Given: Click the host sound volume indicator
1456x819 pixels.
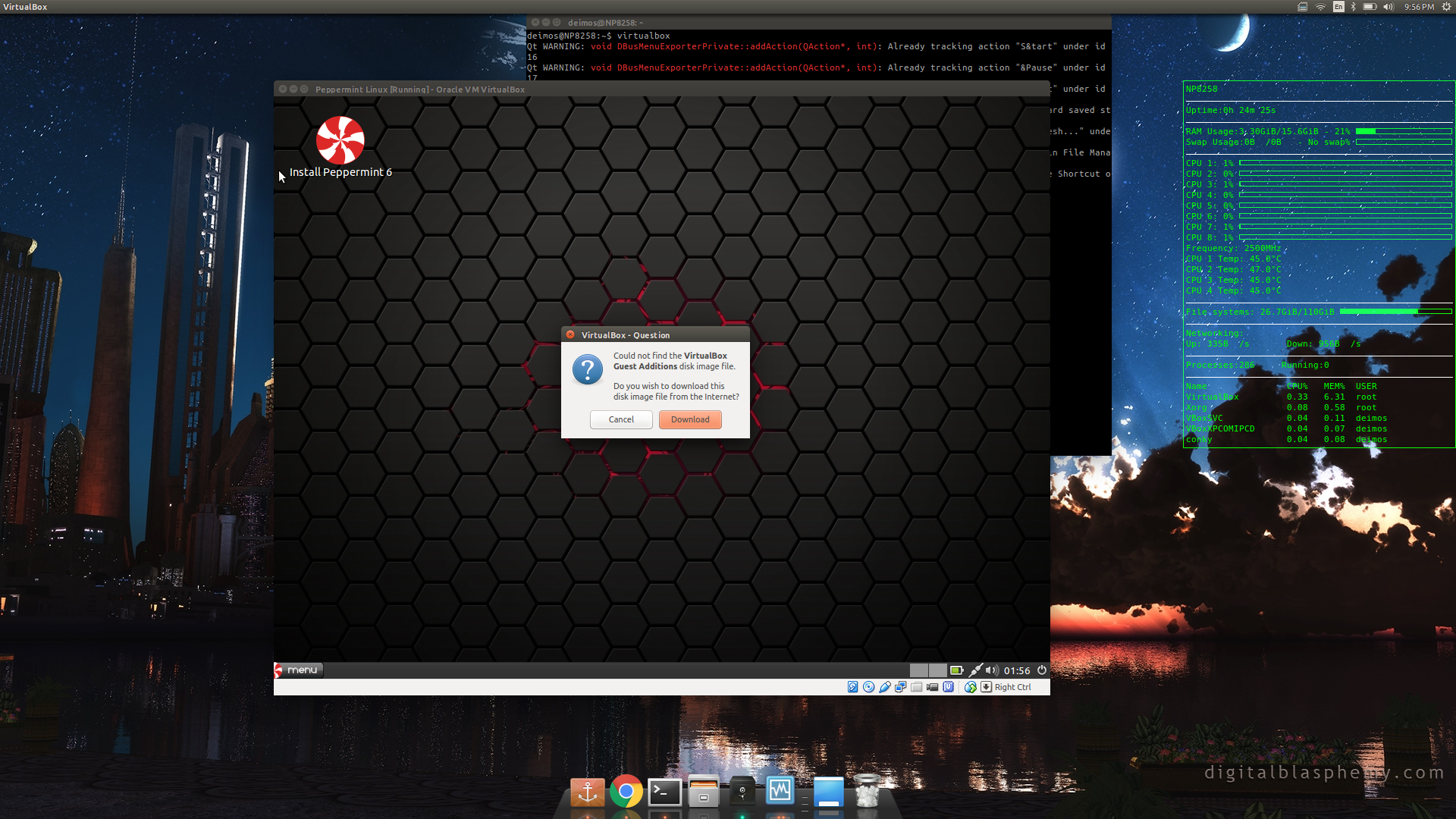Looking at the screenshot, I should (x=1389, y=7).
